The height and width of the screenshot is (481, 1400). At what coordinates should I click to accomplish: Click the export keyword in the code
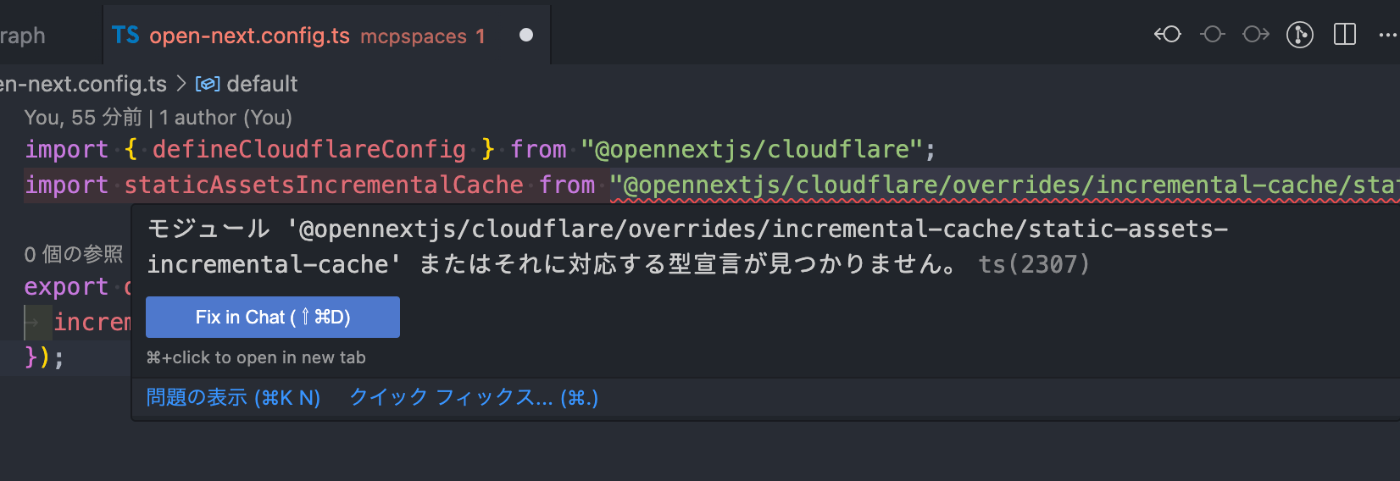[66, 287]
